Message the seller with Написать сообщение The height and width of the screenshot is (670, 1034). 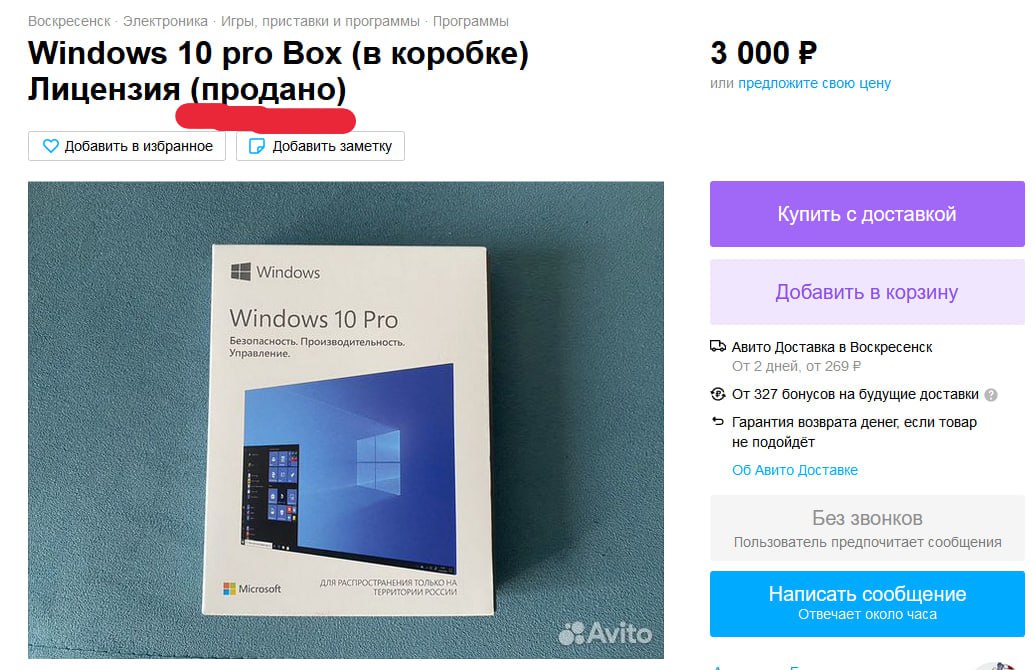pos(867,603)
